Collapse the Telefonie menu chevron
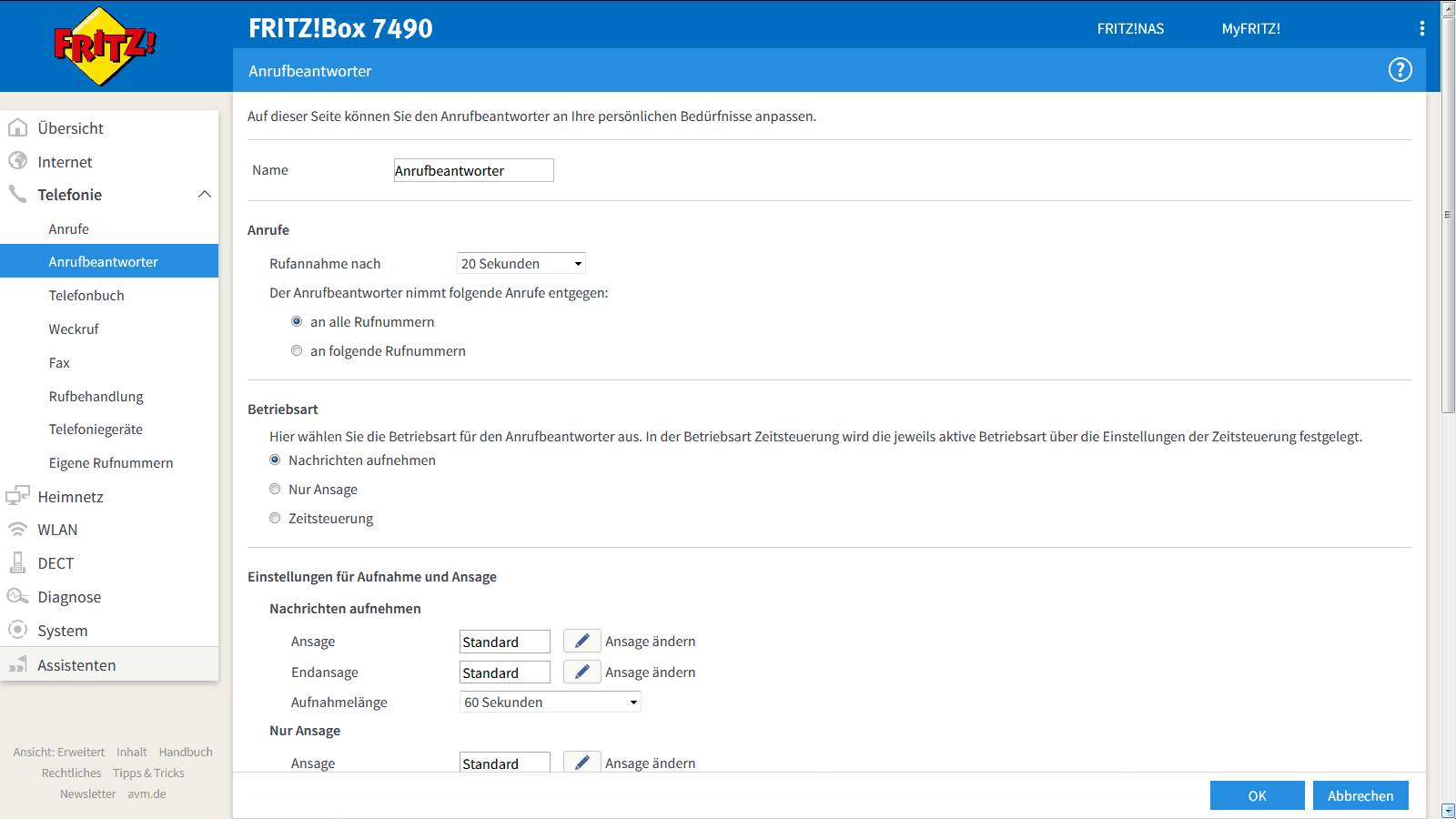 click(205, 194)
